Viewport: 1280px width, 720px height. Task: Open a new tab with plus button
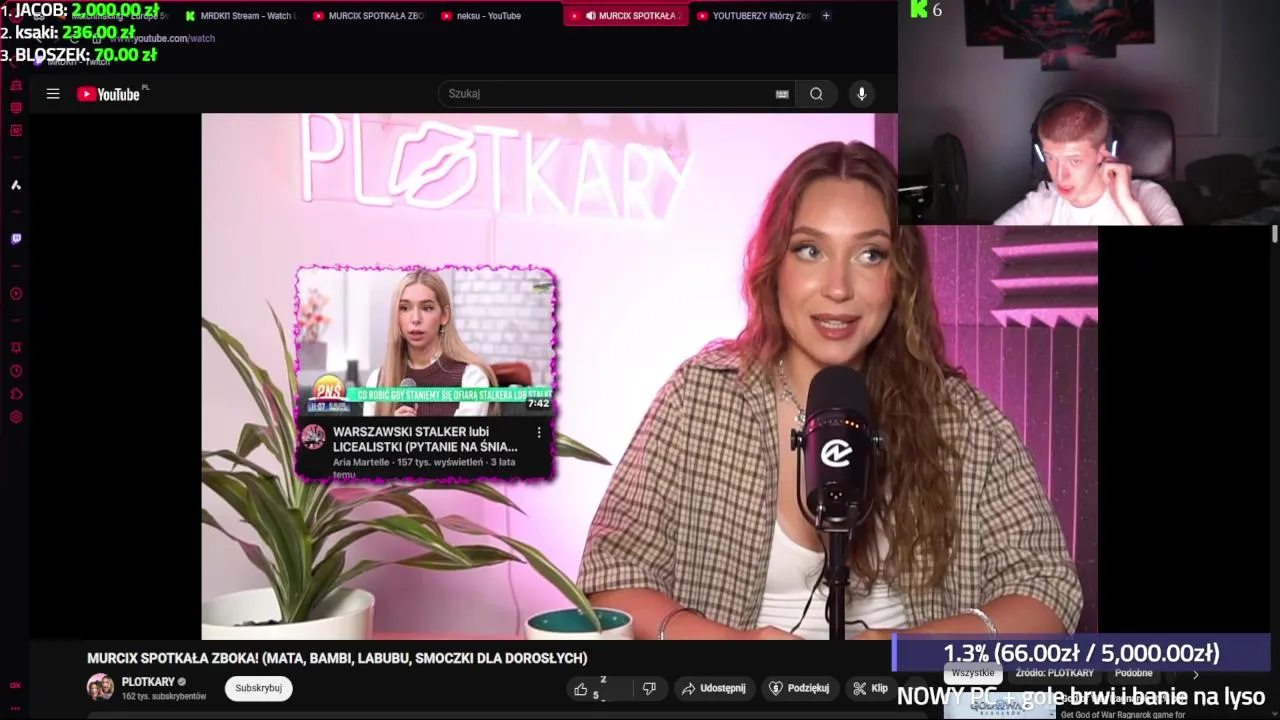coord(826,16)
